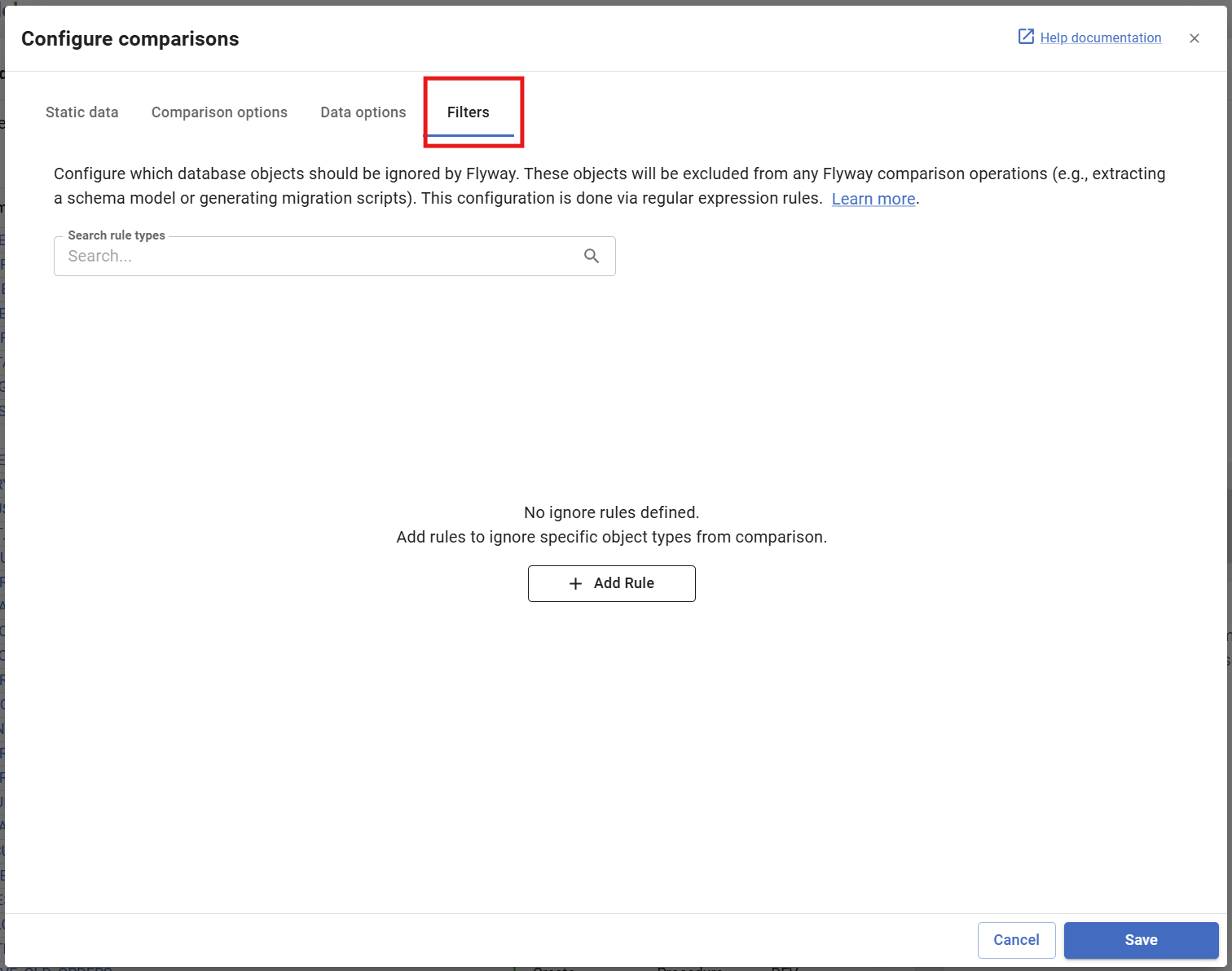Screen dimensions: 1232x971
Task: Click the 'Add rules to ignore specific object types' text
Action: coord(611,537)
